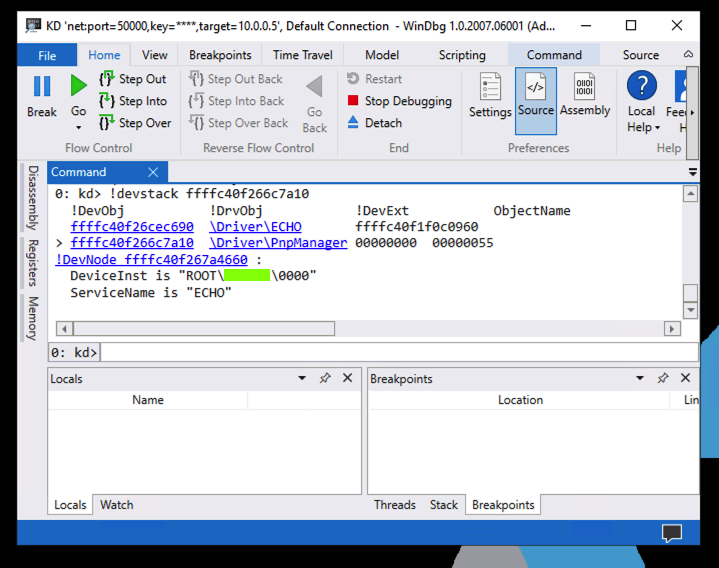
Task: Switch to the View ribbon tab
Action: pyautogui.click(x=155, y=55)
